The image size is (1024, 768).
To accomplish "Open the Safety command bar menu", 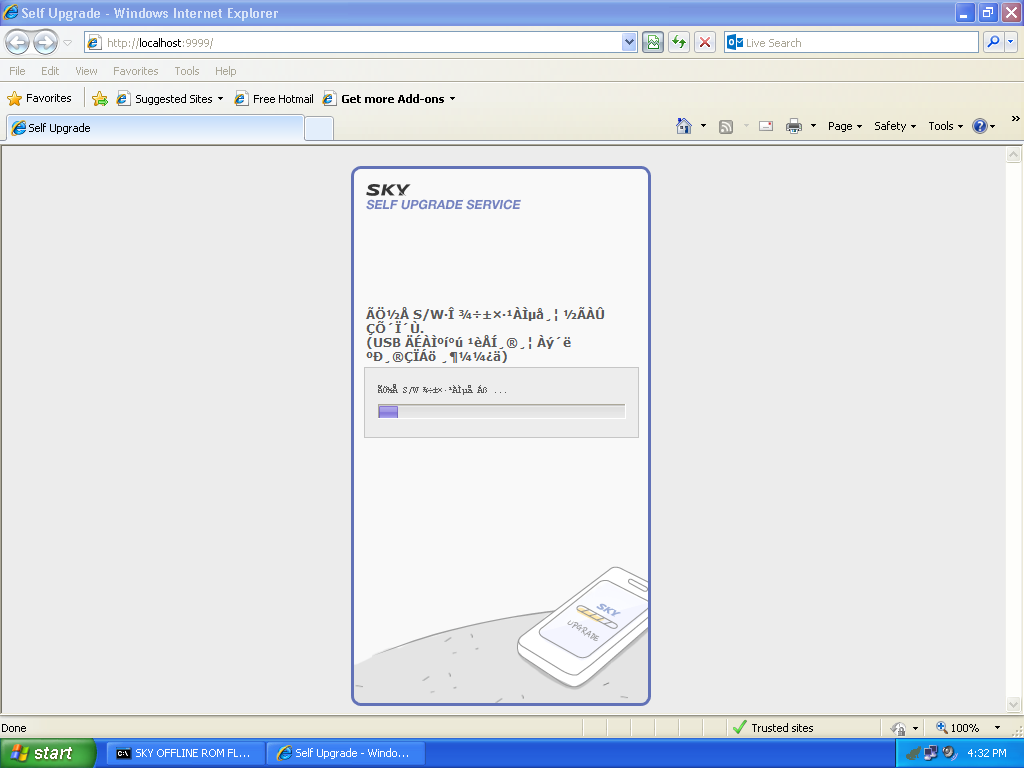I will (895, 126).
